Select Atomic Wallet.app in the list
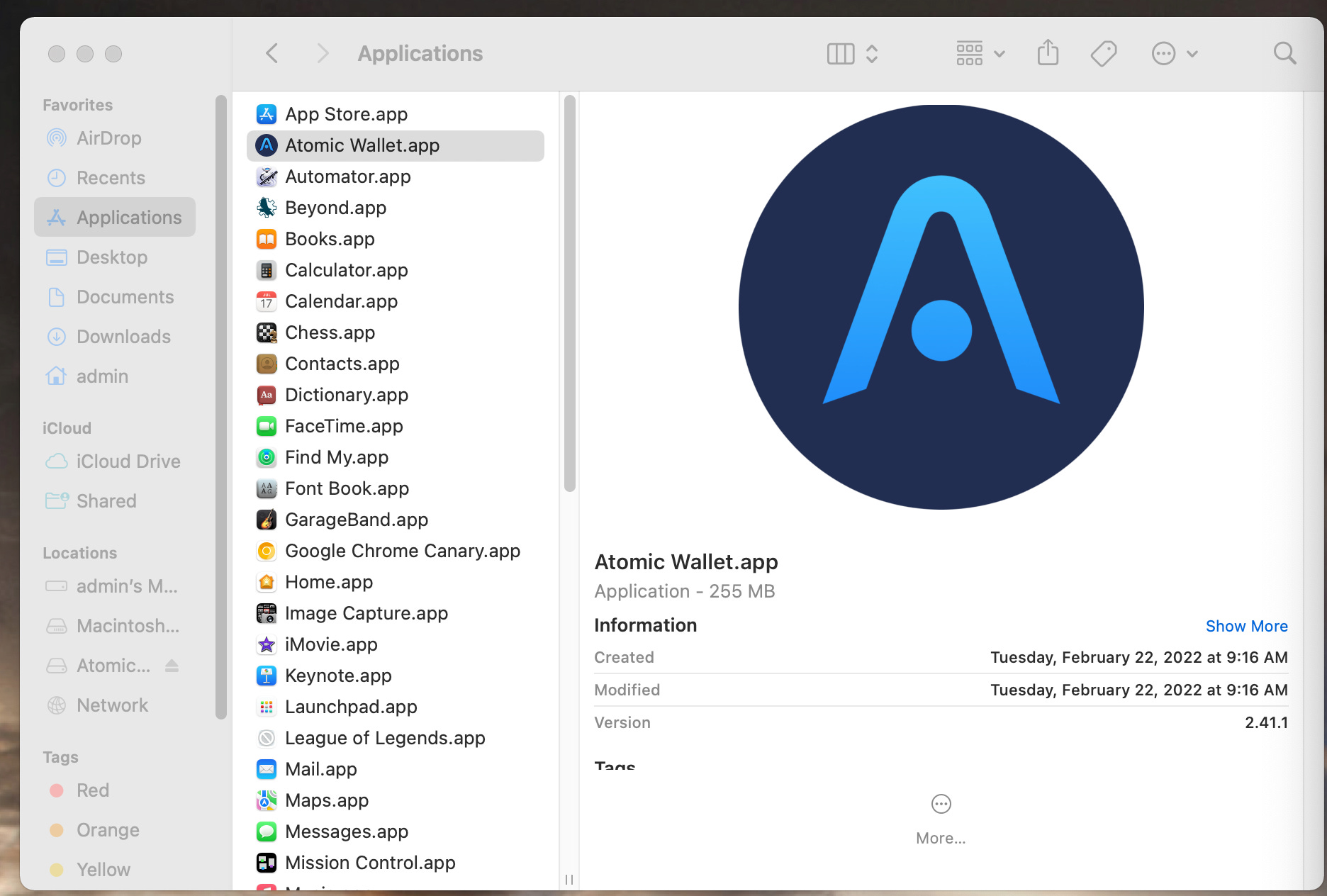Screen dimensions: 1327x896 [x=396, y=145]
